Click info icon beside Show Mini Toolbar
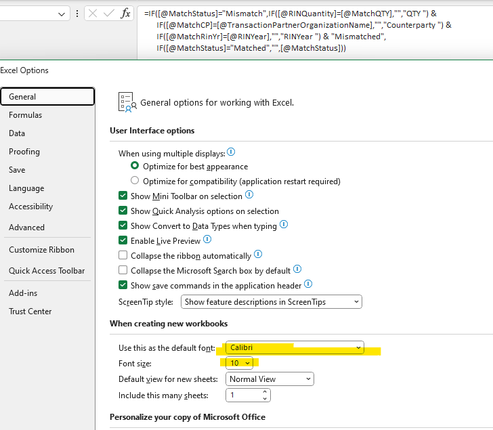 pyautogui.click(x=249, y=194)
